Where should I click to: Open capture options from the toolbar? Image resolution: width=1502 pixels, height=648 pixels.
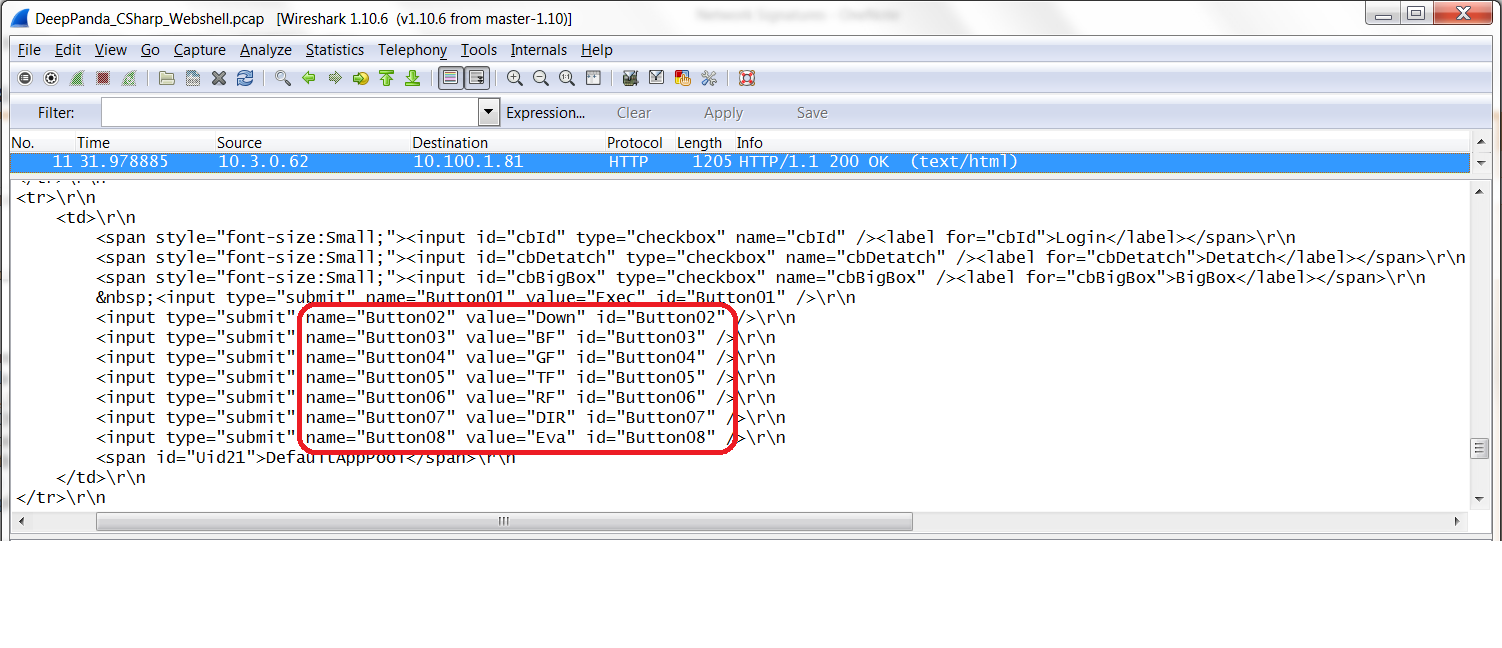[x=51, y=78]
